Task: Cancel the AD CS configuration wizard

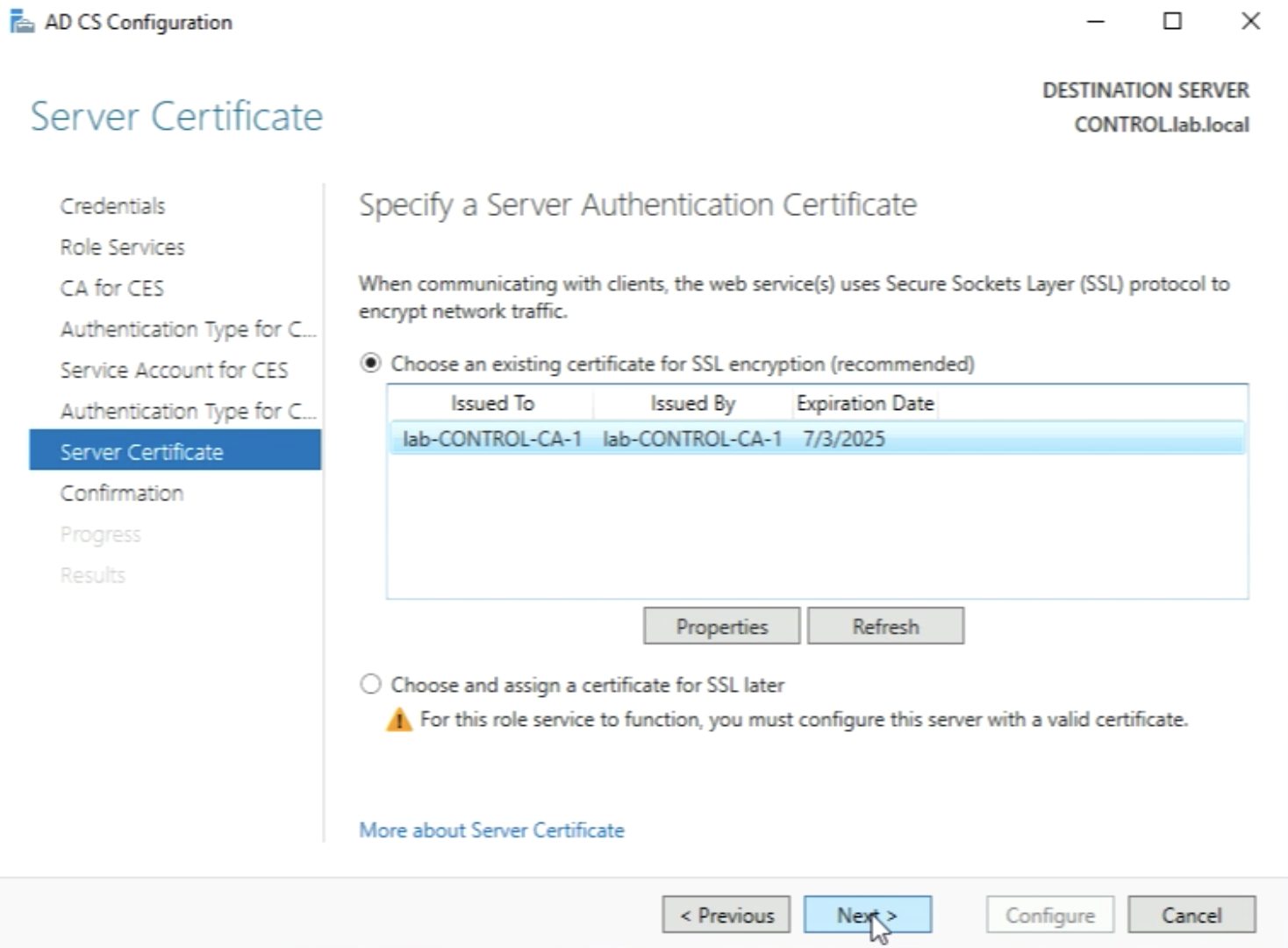Action: click(1191, 916)
